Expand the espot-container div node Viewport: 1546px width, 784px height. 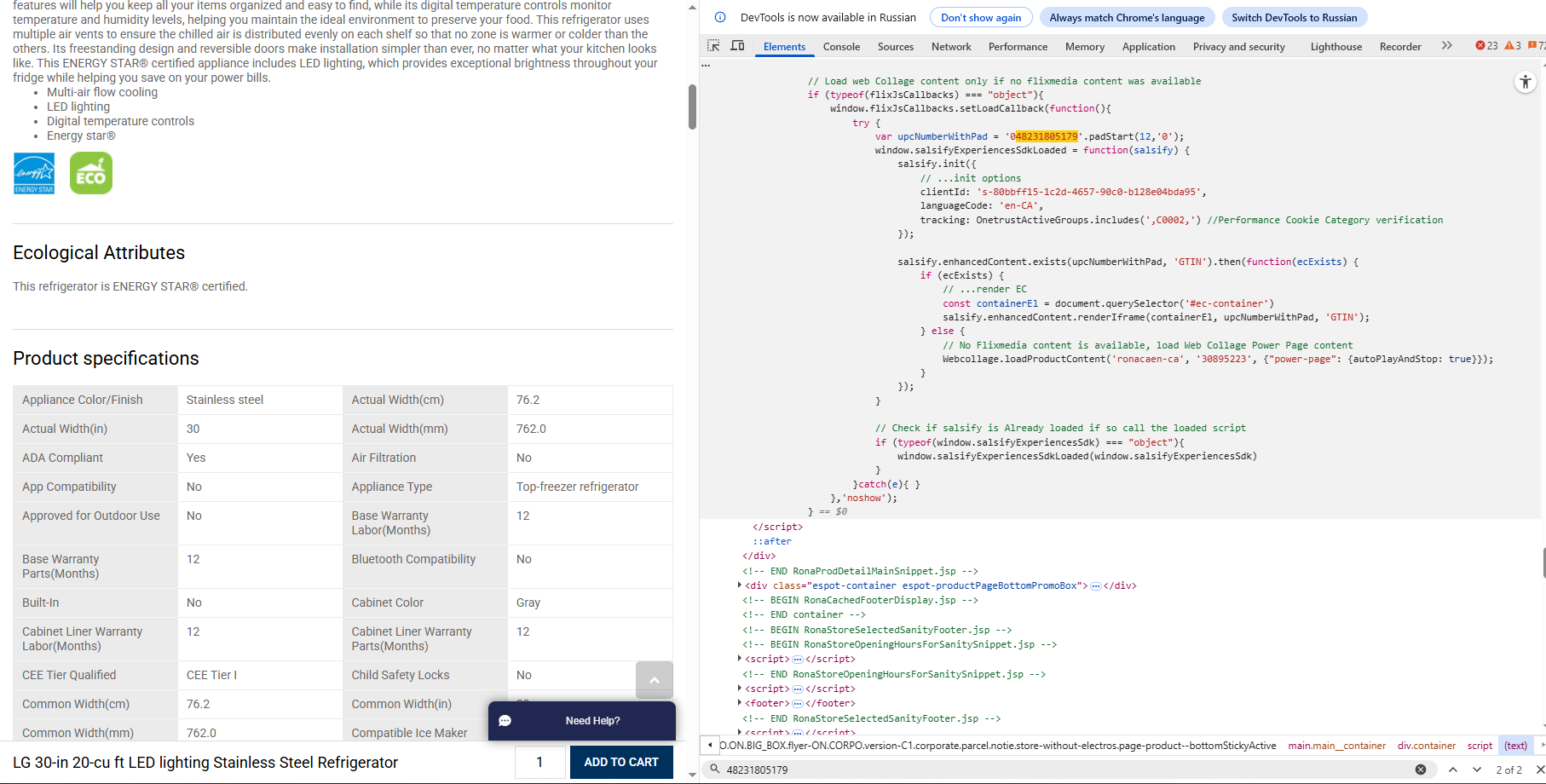coord(739,585)
